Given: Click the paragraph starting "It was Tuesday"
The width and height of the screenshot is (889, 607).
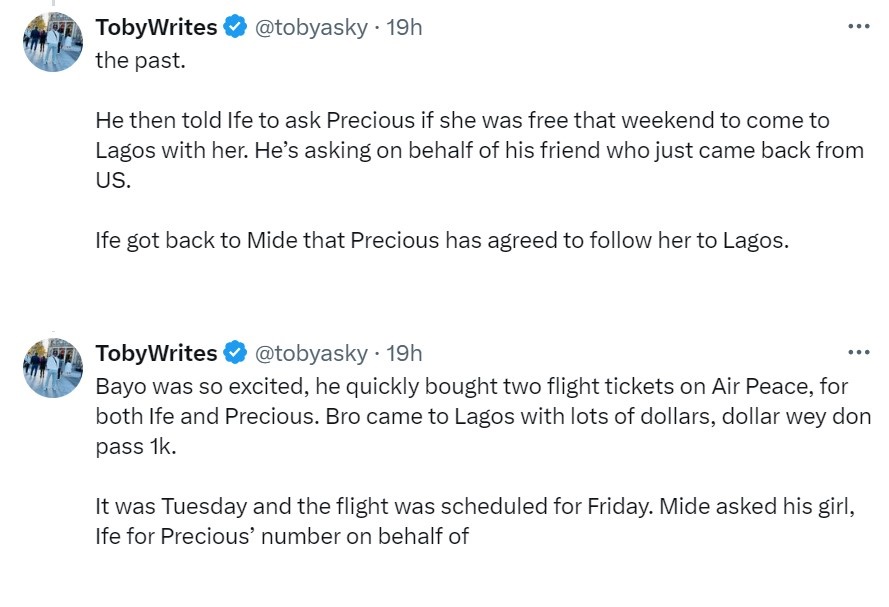Looking at the screenshot, I should tap(475, 521).
